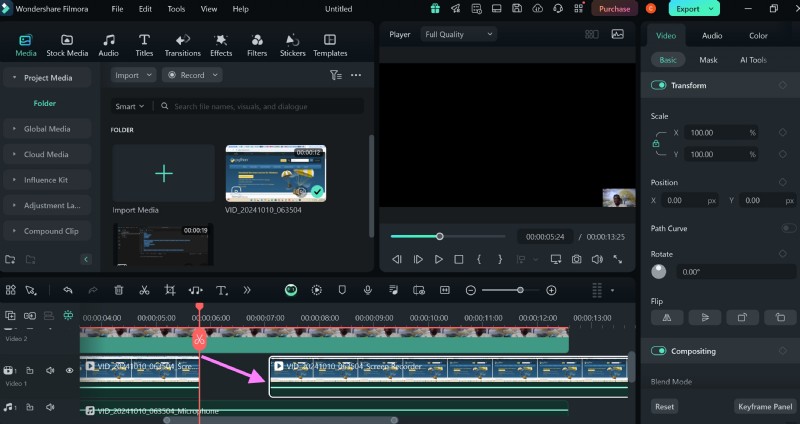Toggle the scale aspect ratio lock
Screen dimensions: 800x424
(656, 144)
